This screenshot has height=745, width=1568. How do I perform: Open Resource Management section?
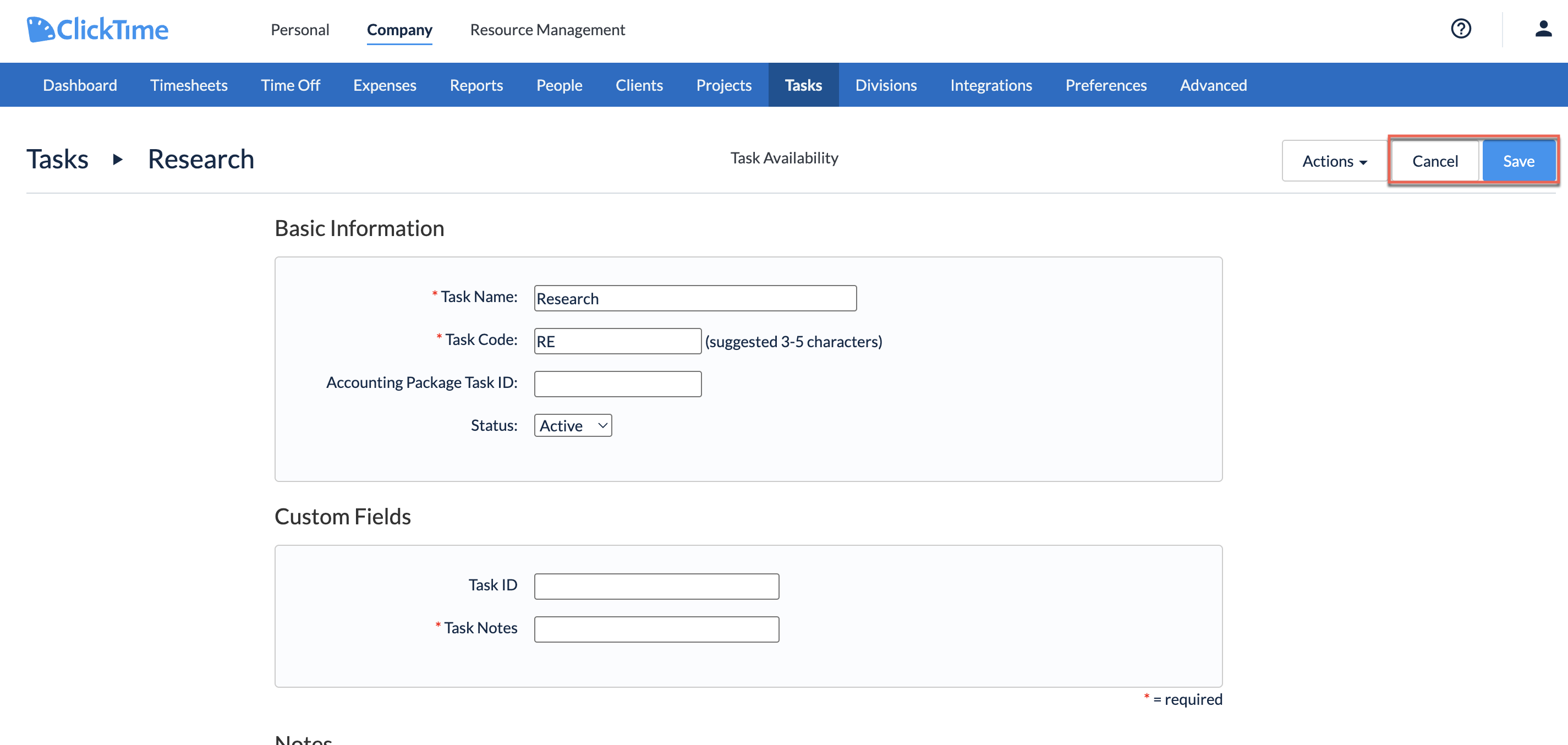[x=547, y=29]
